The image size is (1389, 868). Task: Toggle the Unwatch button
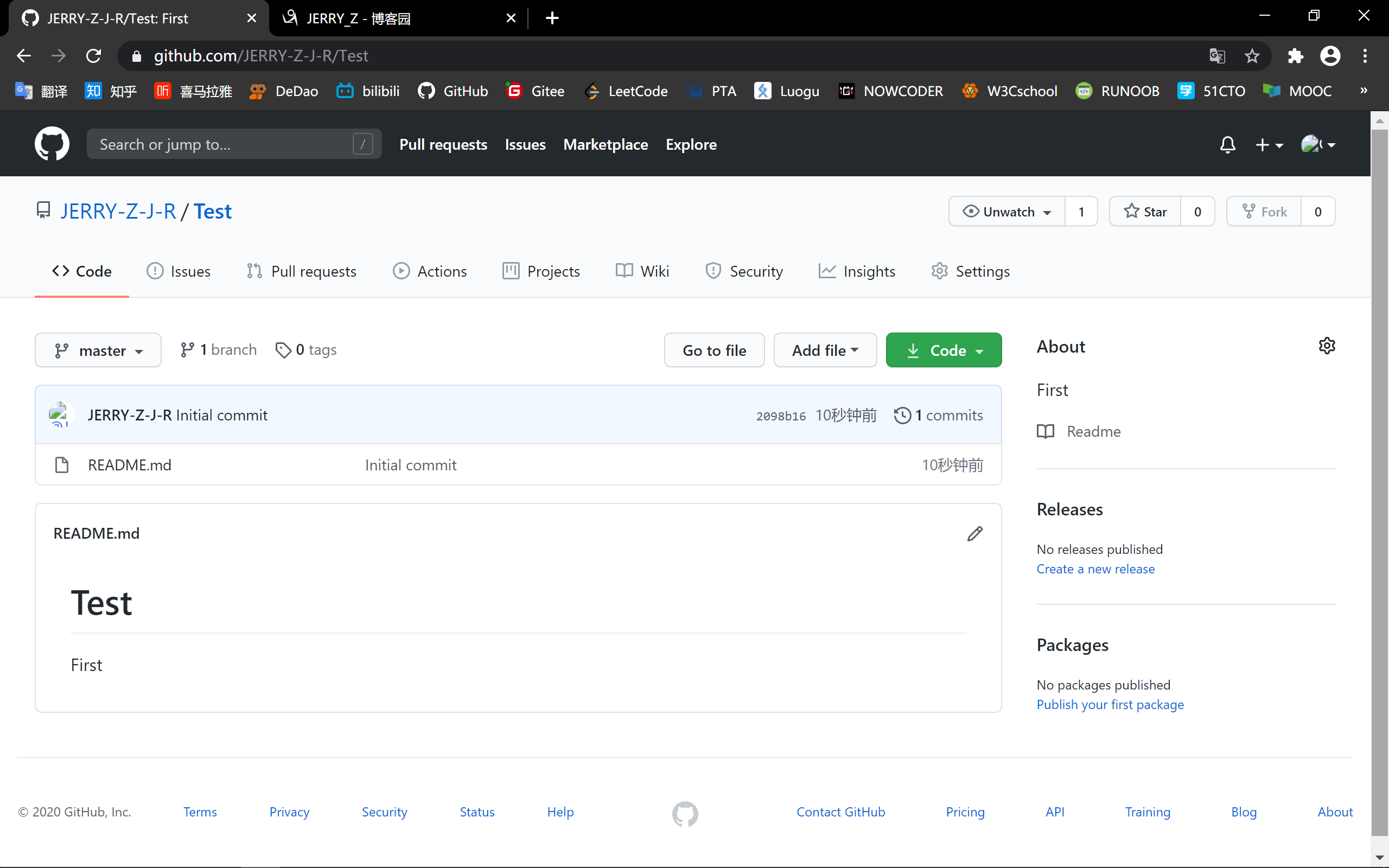point(1008,212)
